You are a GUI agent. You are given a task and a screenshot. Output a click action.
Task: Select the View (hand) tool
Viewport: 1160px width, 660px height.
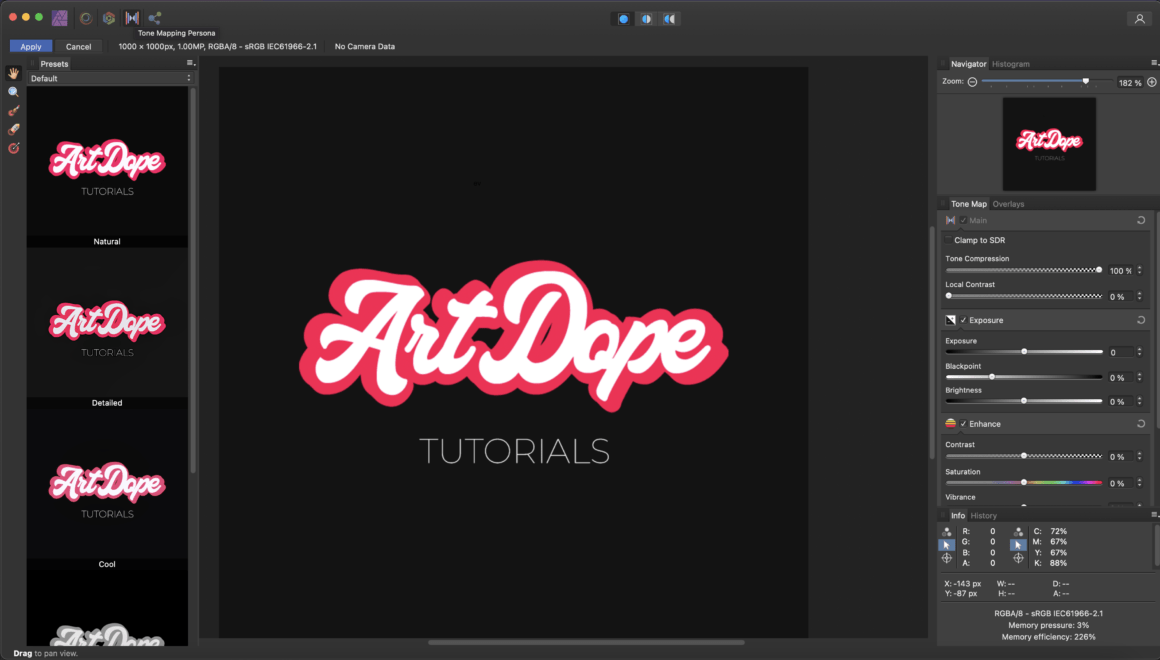pos(13,73)
